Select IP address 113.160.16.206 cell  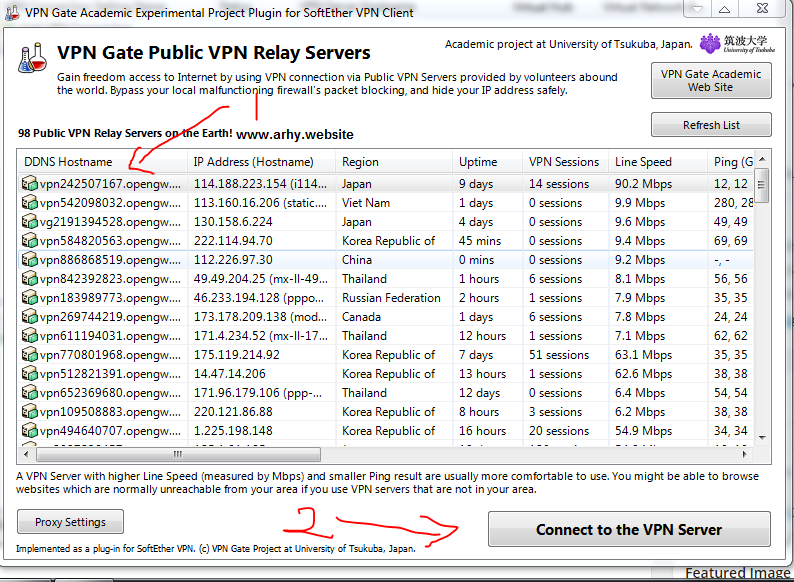click(x=261, y=203)
